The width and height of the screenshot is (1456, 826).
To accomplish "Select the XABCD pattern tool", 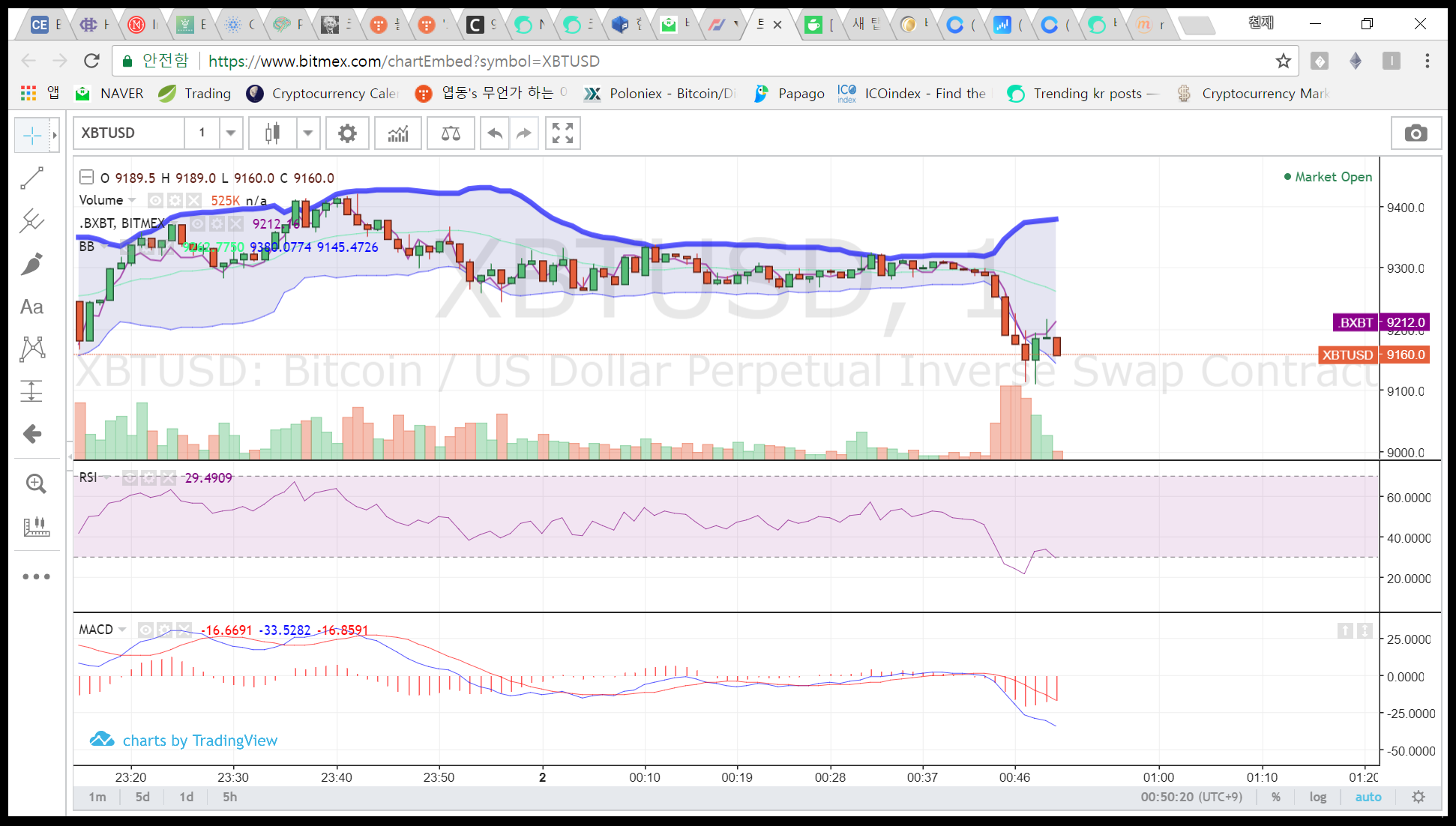I will 32,349.
